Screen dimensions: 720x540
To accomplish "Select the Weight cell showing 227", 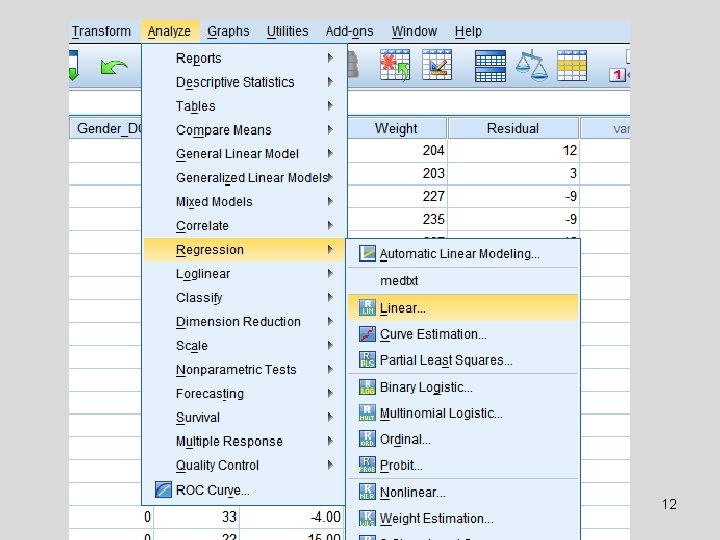I will pyautogui.click(x=397, y=196).
